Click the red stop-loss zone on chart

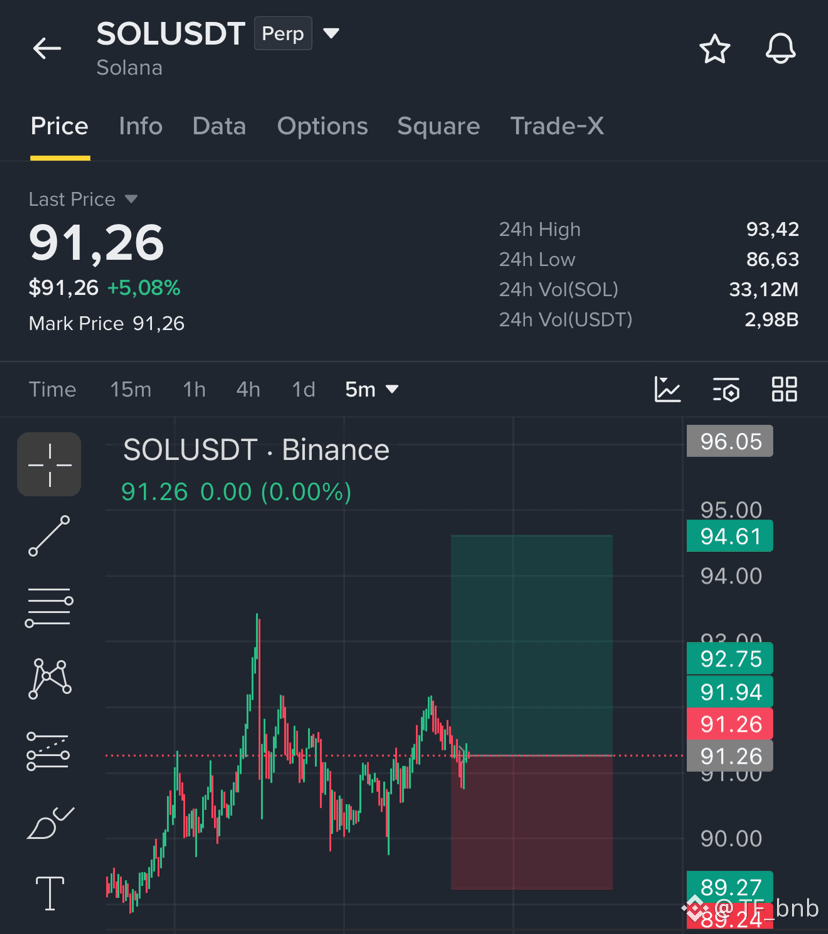tap(531, 823)
